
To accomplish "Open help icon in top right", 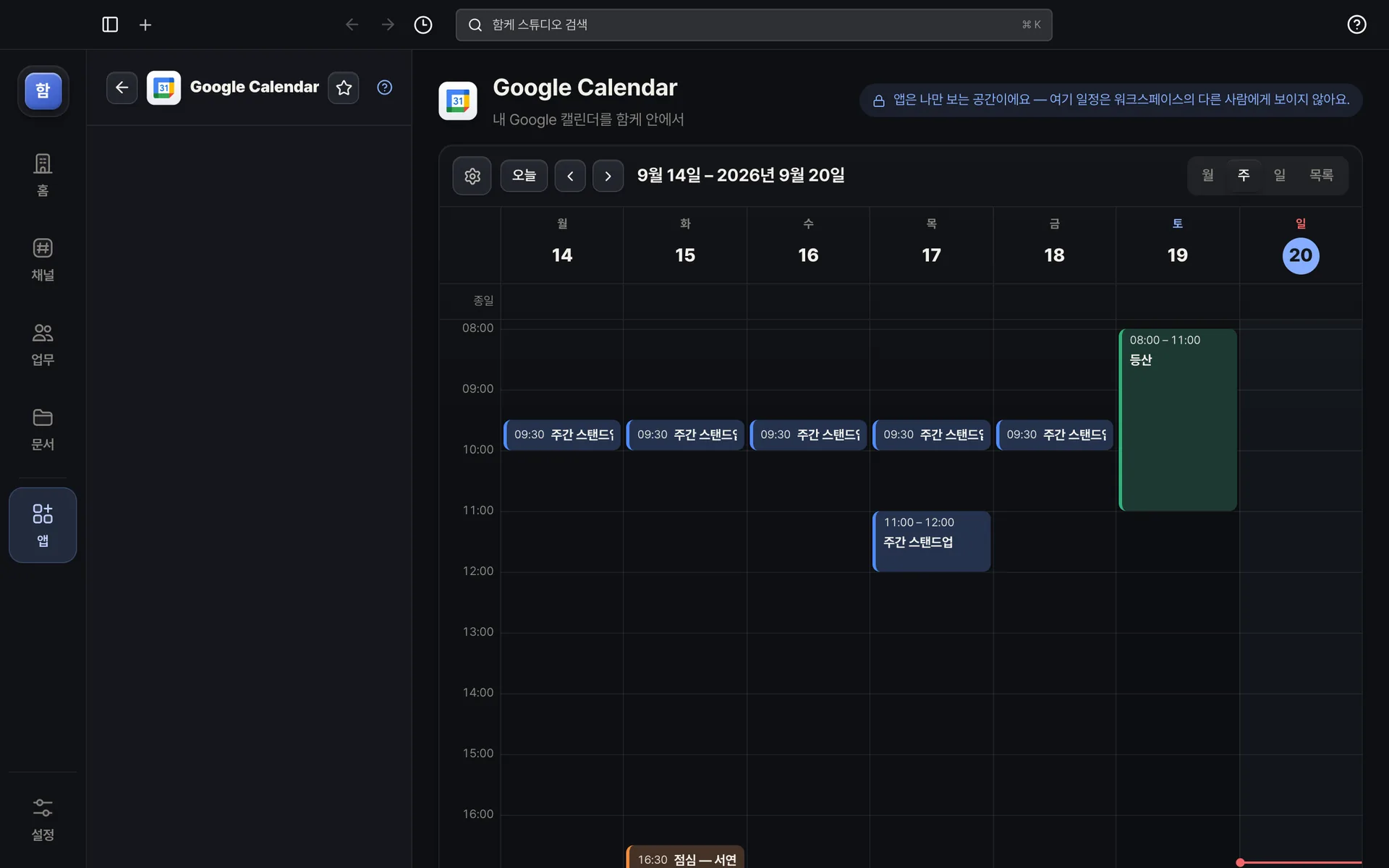I will click(x=1356, y=25).
